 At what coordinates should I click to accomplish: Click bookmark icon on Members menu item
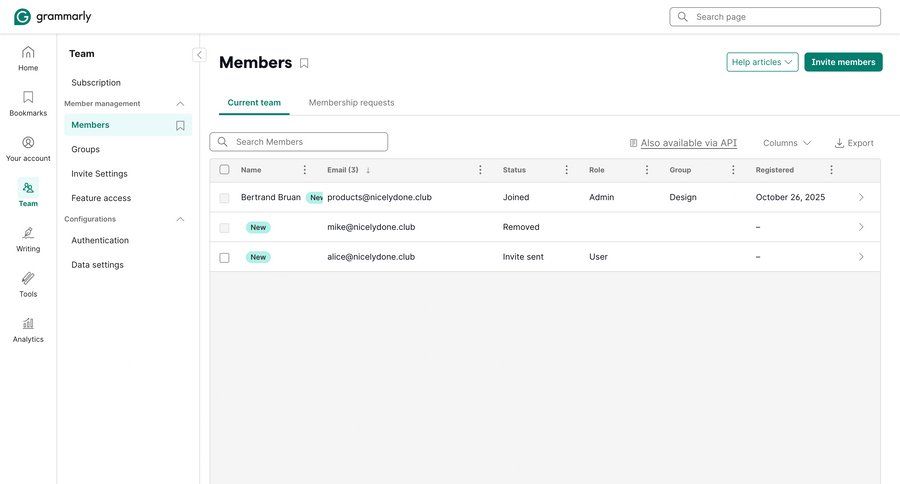pos(180,125)
